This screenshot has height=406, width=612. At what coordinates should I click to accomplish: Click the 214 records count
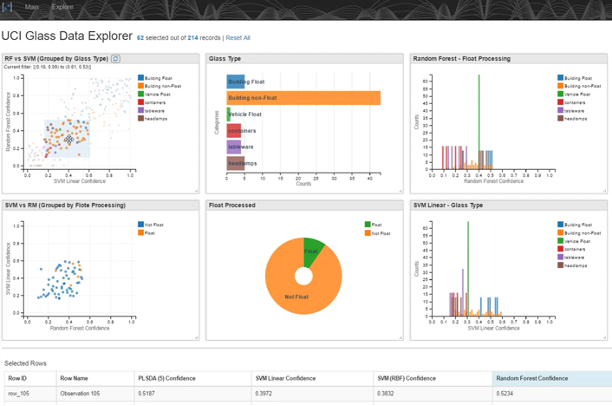click(193, 38)
